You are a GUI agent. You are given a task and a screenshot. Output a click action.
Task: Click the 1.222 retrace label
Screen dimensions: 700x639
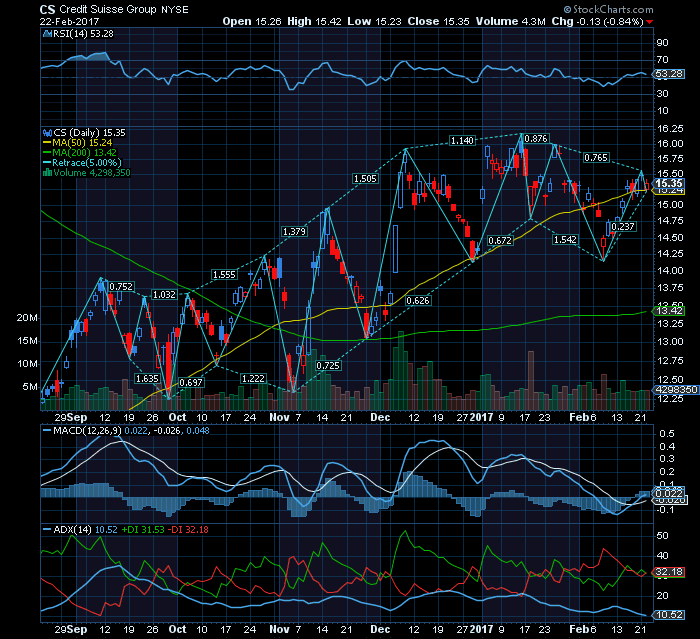[x=253, y=379]
